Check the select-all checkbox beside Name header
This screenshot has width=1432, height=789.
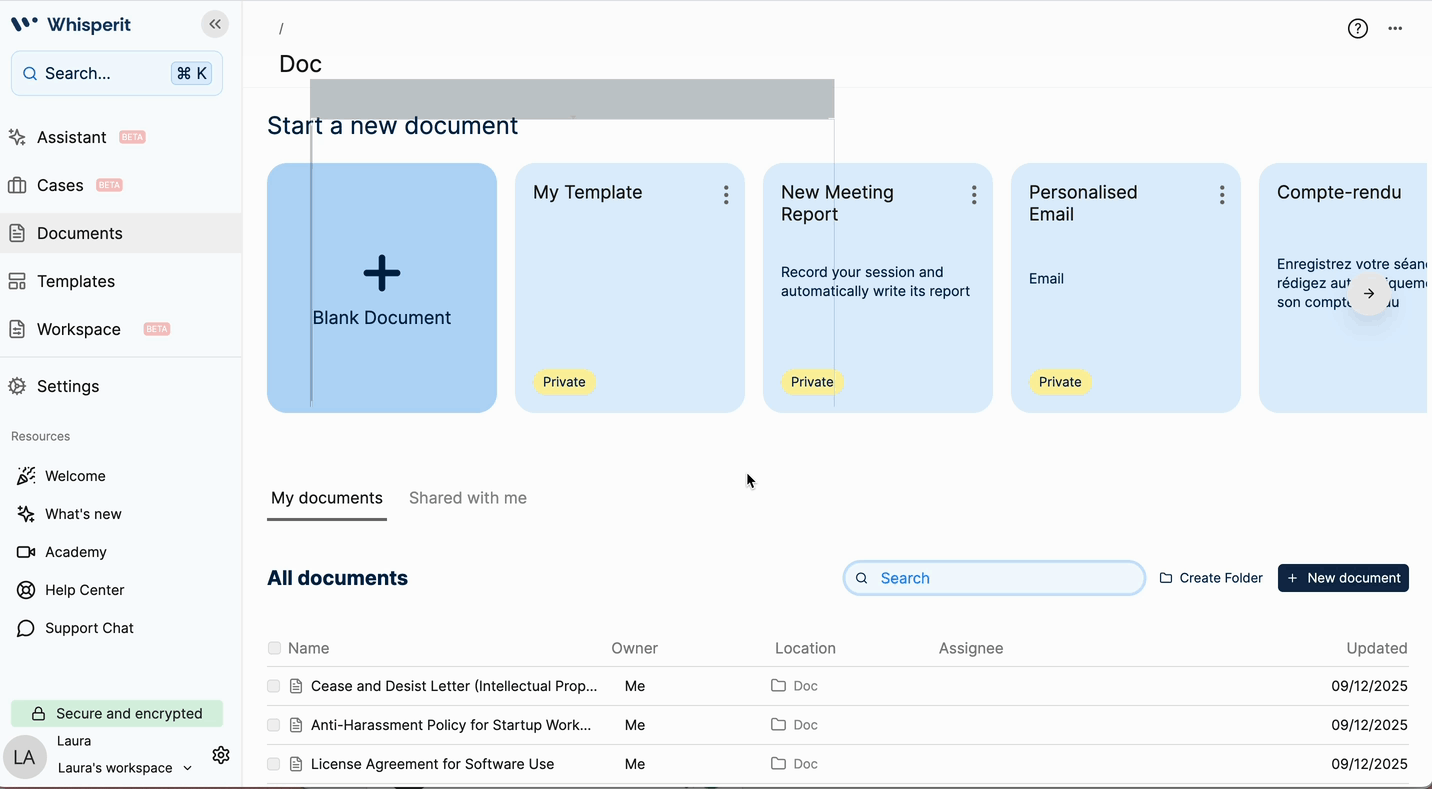[274, 648]
